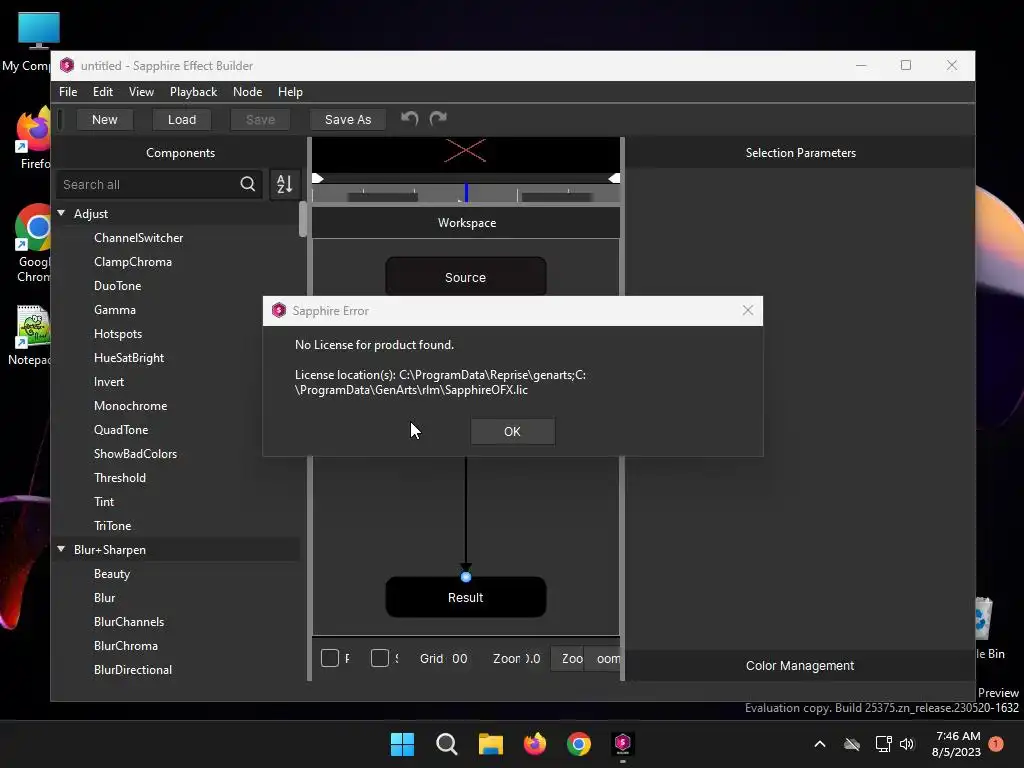Click the Zoo button in workspace footer
The image size is (1024, 768).
point(567,658)
